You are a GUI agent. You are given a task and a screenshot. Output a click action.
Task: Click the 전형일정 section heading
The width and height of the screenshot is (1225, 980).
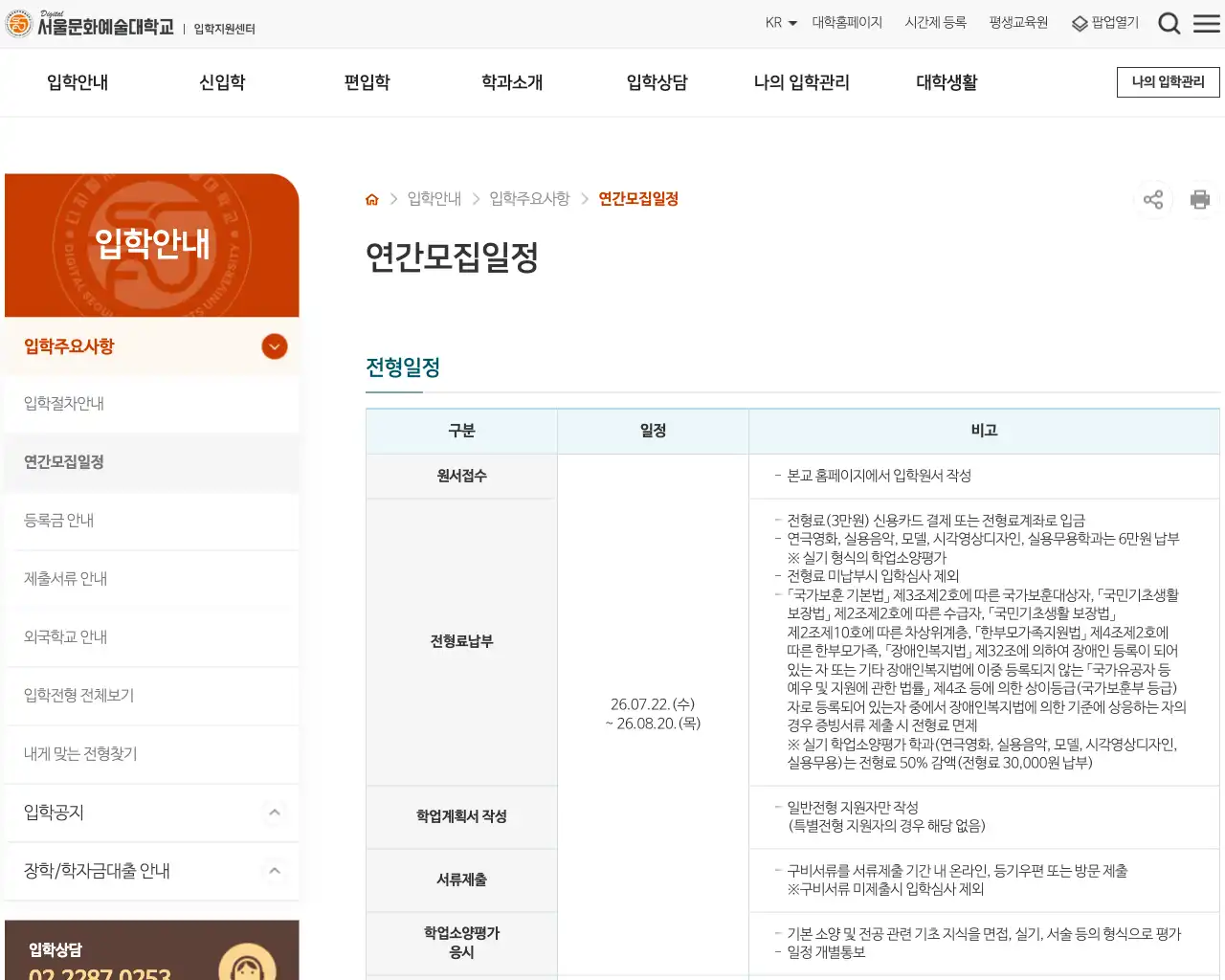(403, 367)
